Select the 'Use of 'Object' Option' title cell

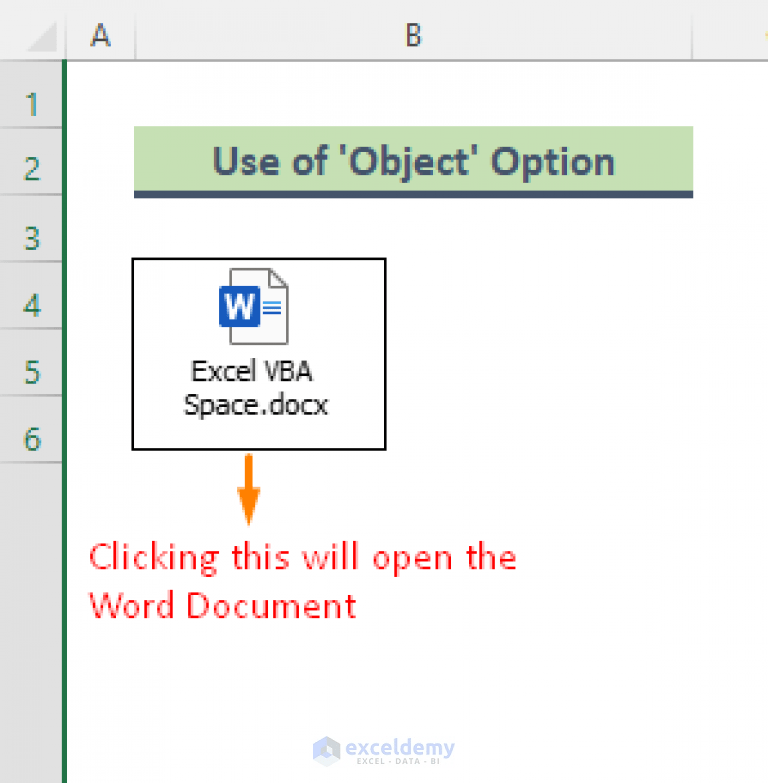pos(413,162)
